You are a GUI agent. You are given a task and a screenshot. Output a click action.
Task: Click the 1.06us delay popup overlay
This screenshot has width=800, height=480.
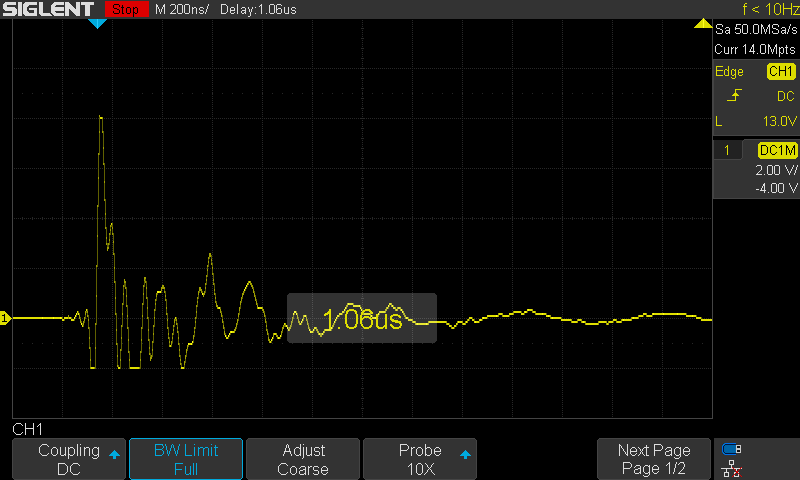pos(362,318)
